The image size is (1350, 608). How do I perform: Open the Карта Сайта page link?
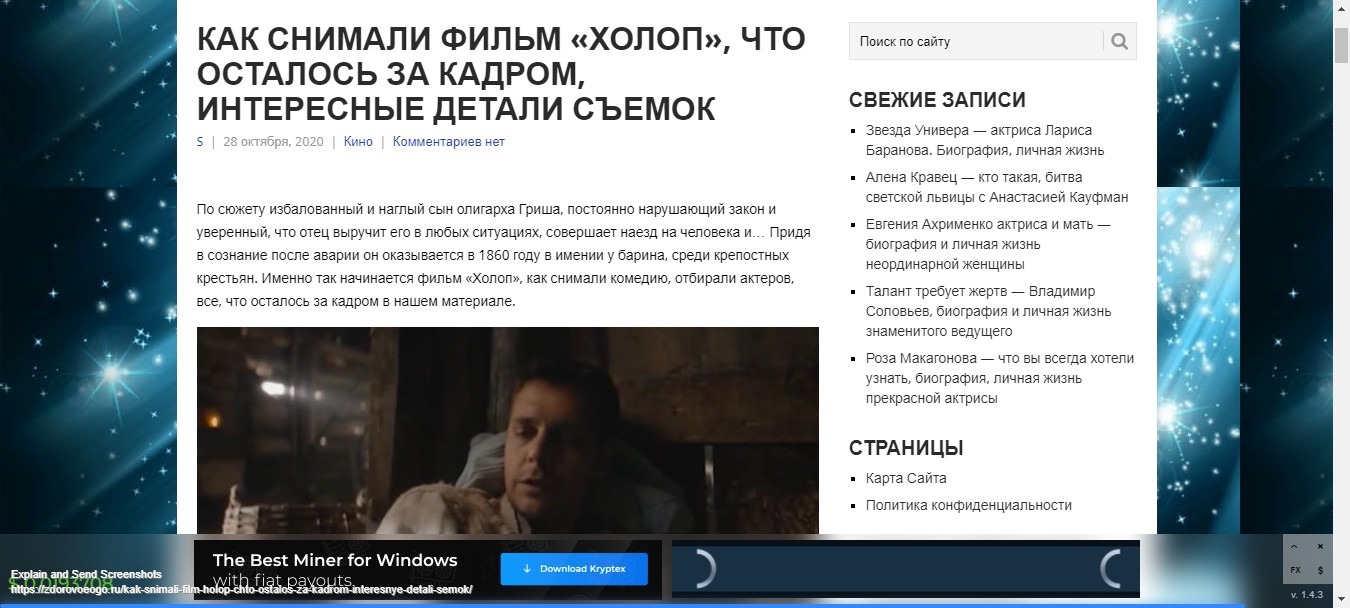coord(906,478)
